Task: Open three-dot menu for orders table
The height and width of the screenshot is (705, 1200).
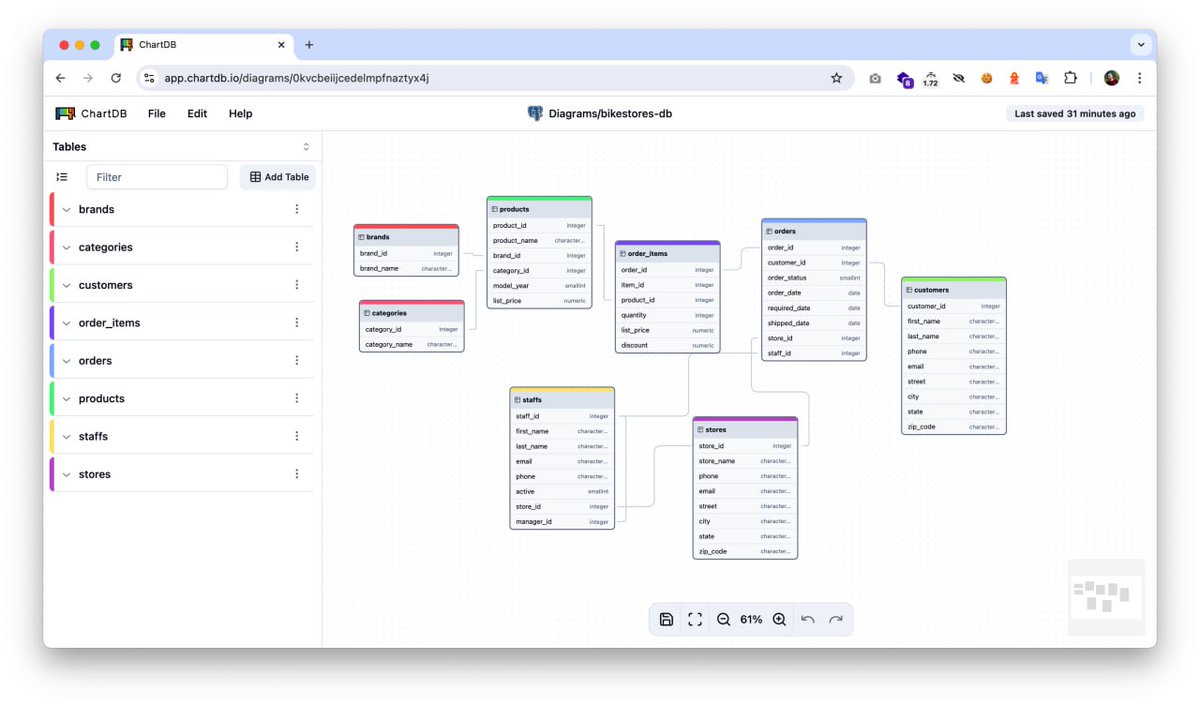Action: tap(297, 361)
